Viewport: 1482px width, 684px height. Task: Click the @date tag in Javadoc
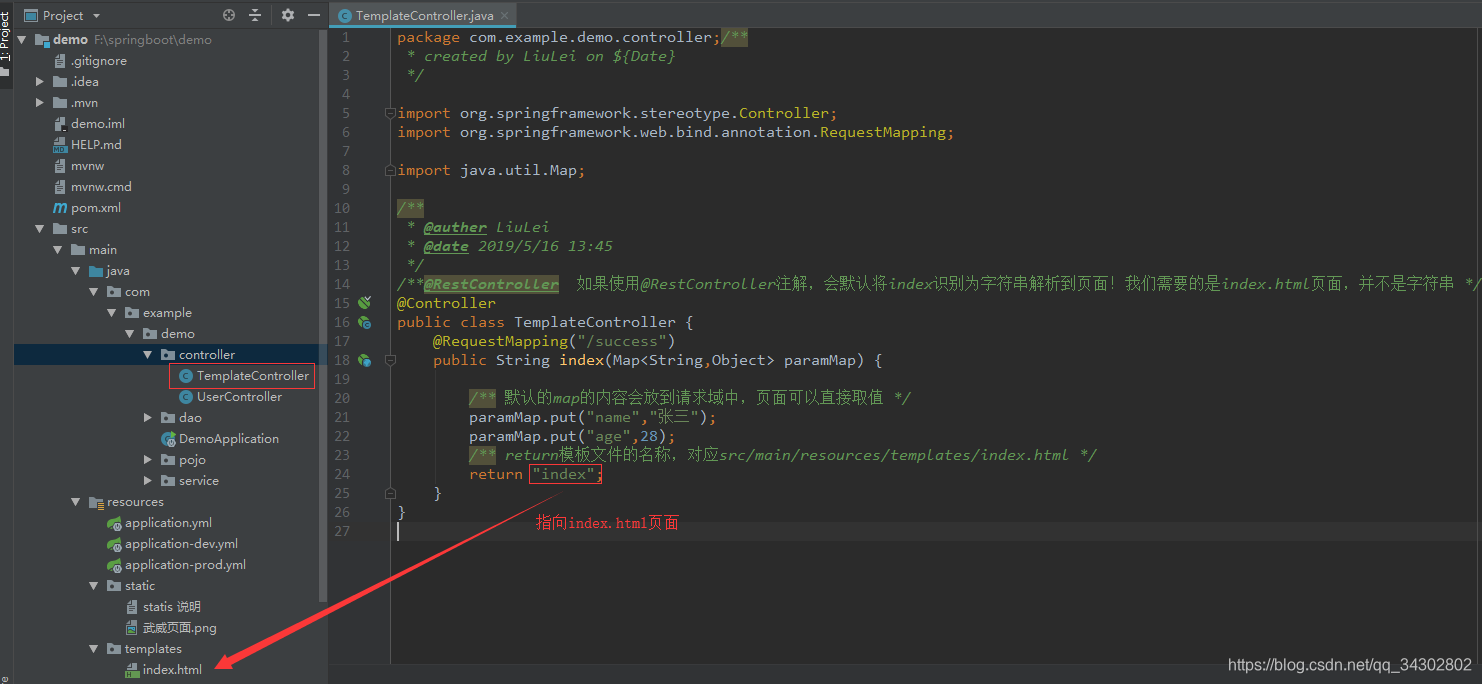(446, 246)
